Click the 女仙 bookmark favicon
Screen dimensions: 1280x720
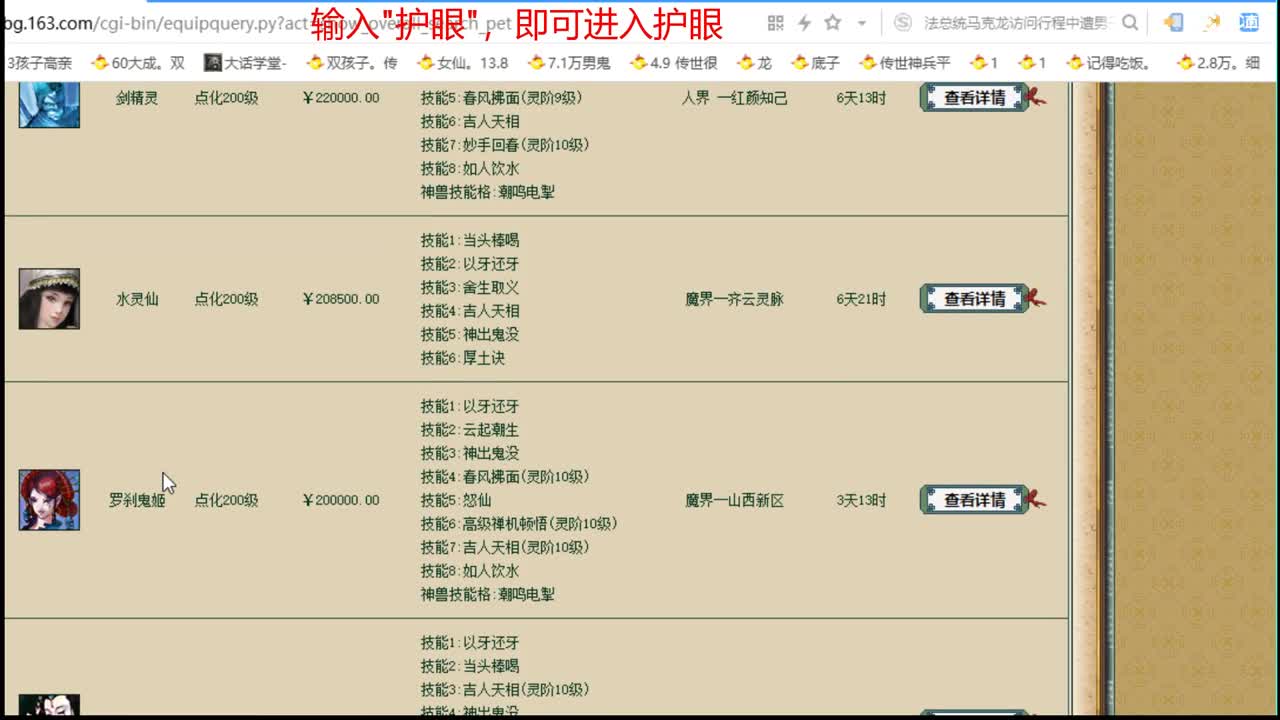click(x=426, y=63)
